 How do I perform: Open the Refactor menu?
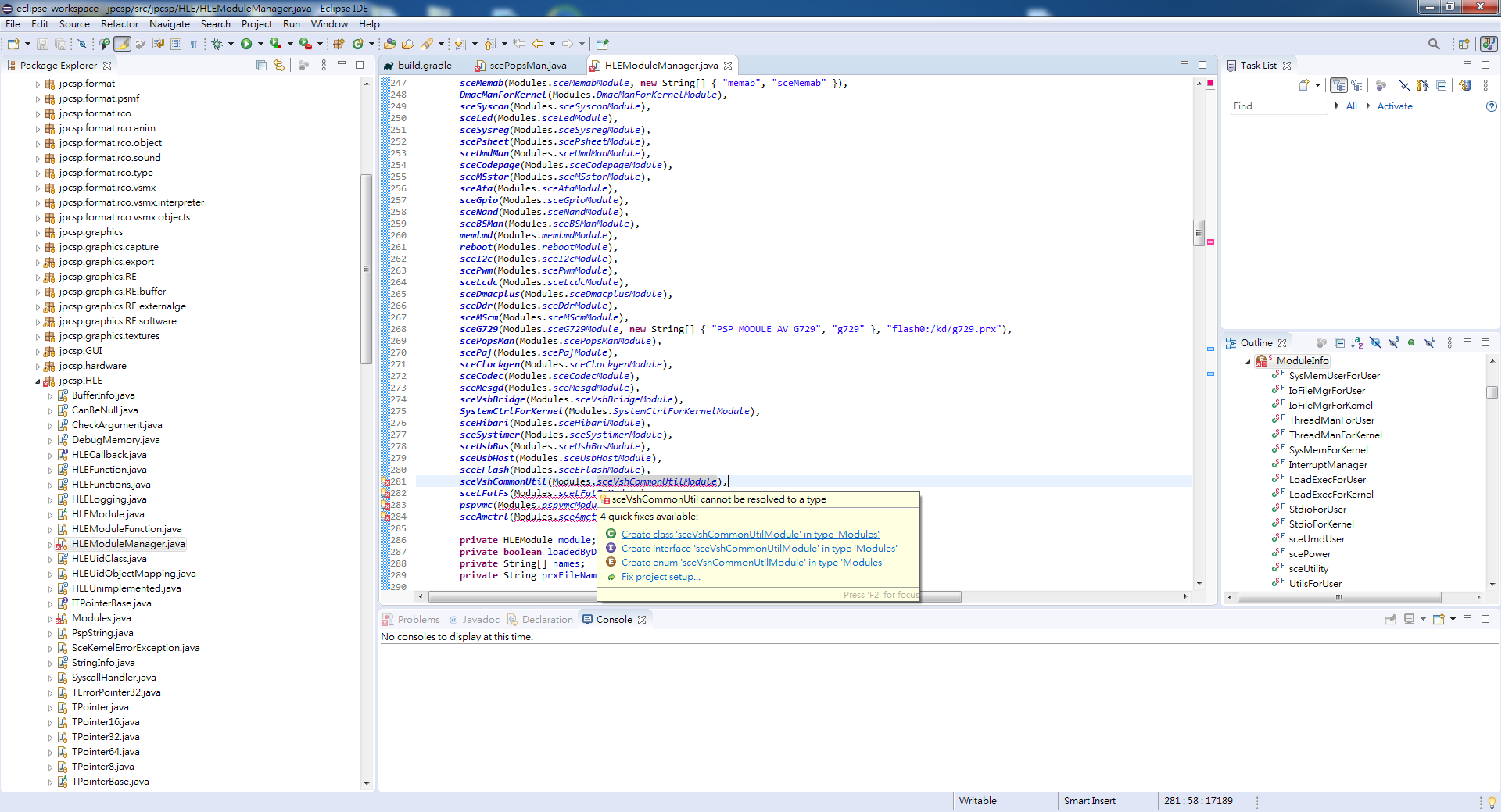pos(119,24)
